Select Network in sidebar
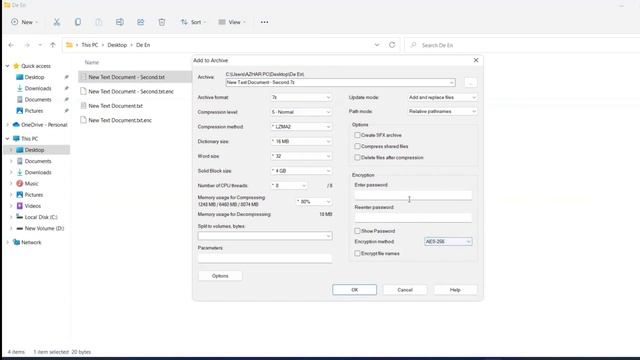This screenshot has height=360, width=640. coord(31,242)
